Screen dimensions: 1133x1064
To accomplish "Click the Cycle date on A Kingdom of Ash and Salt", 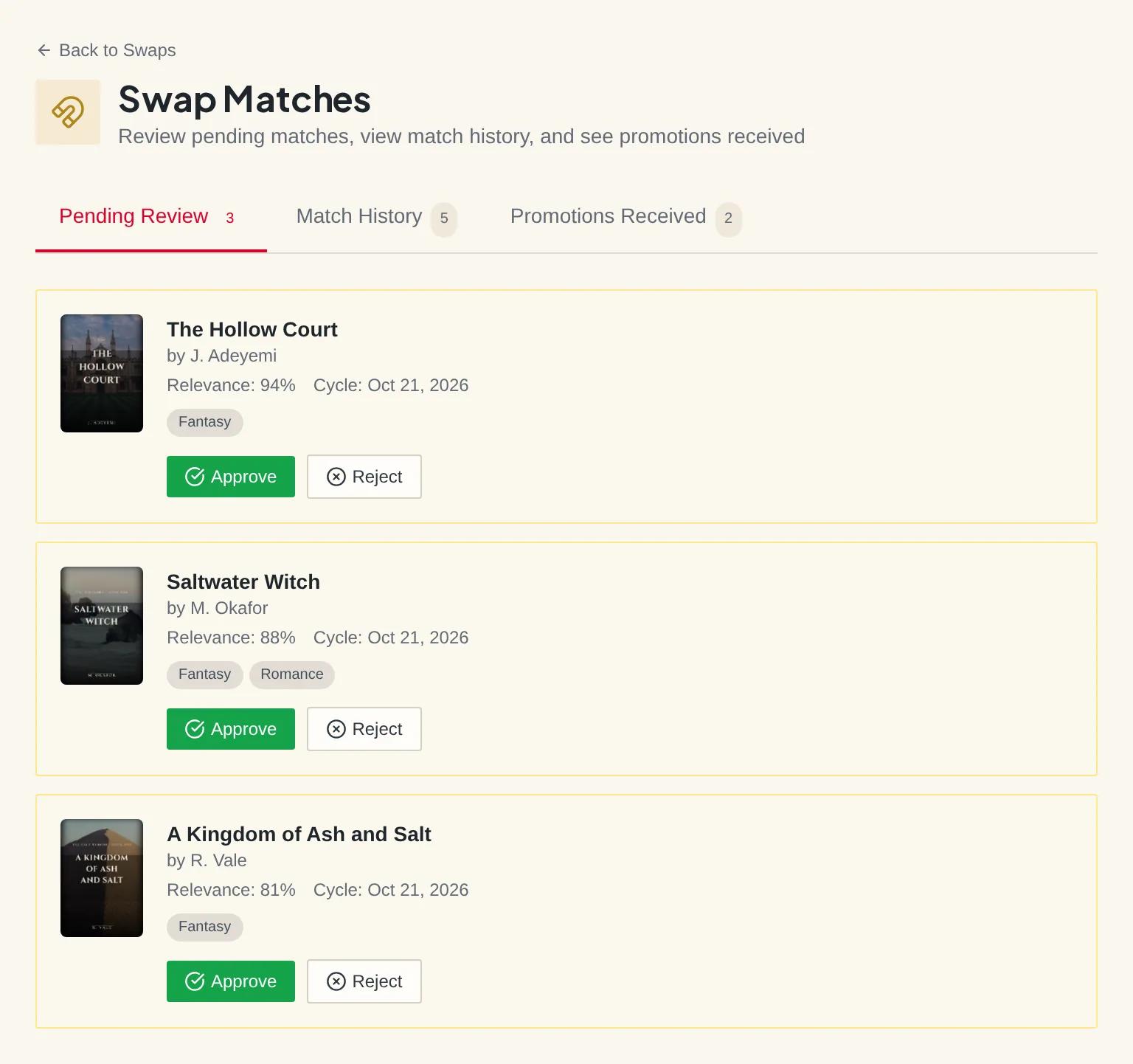I will point(391,890).
